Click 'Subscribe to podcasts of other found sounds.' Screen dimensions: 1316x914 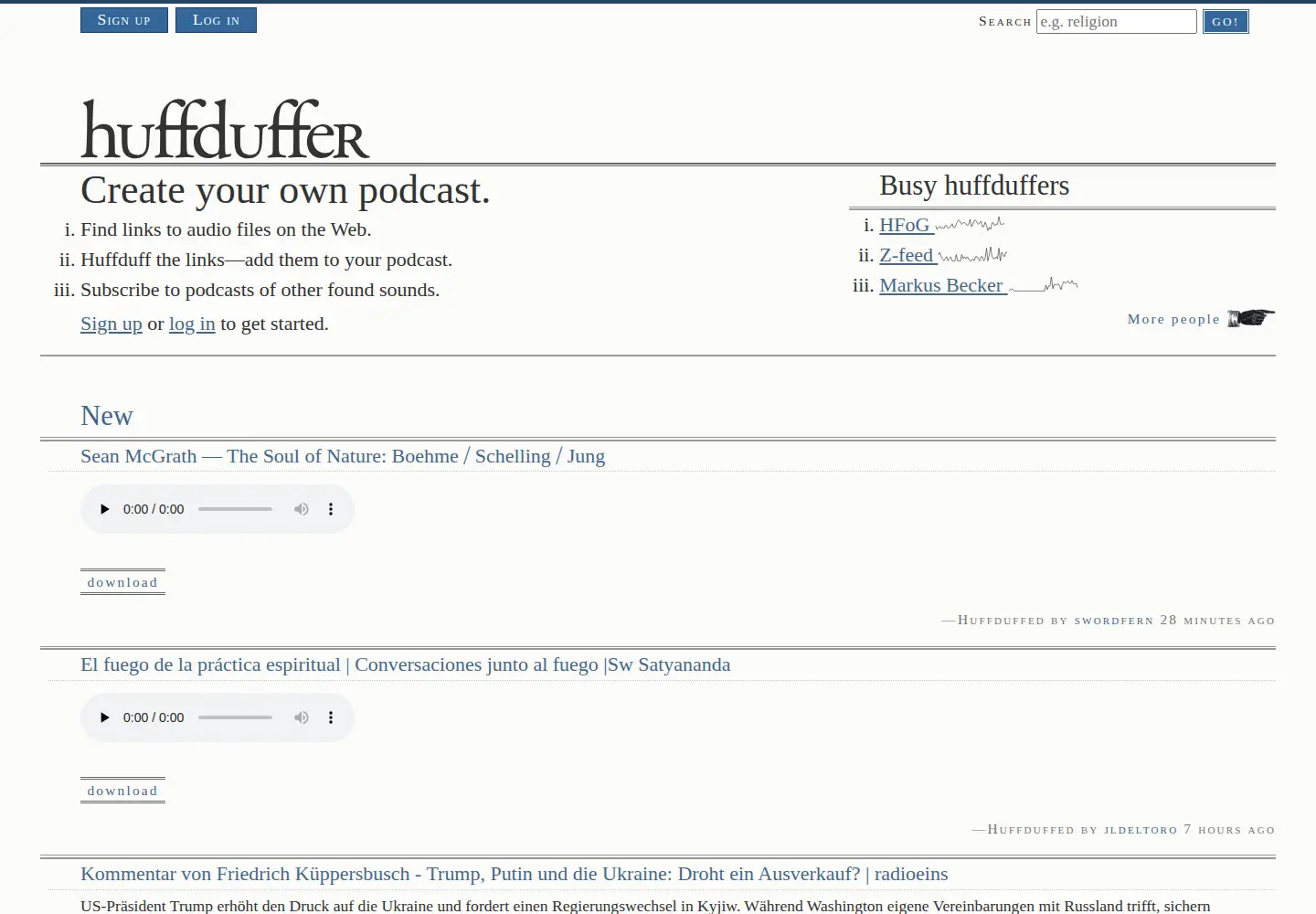(260, 290)
